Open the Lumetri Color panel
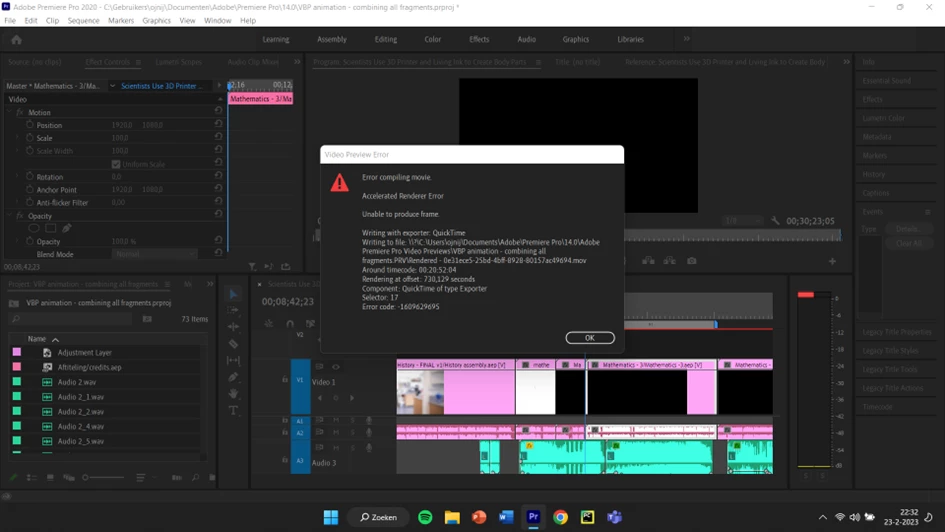Viewport: 945px width, 532px height. 883,118
